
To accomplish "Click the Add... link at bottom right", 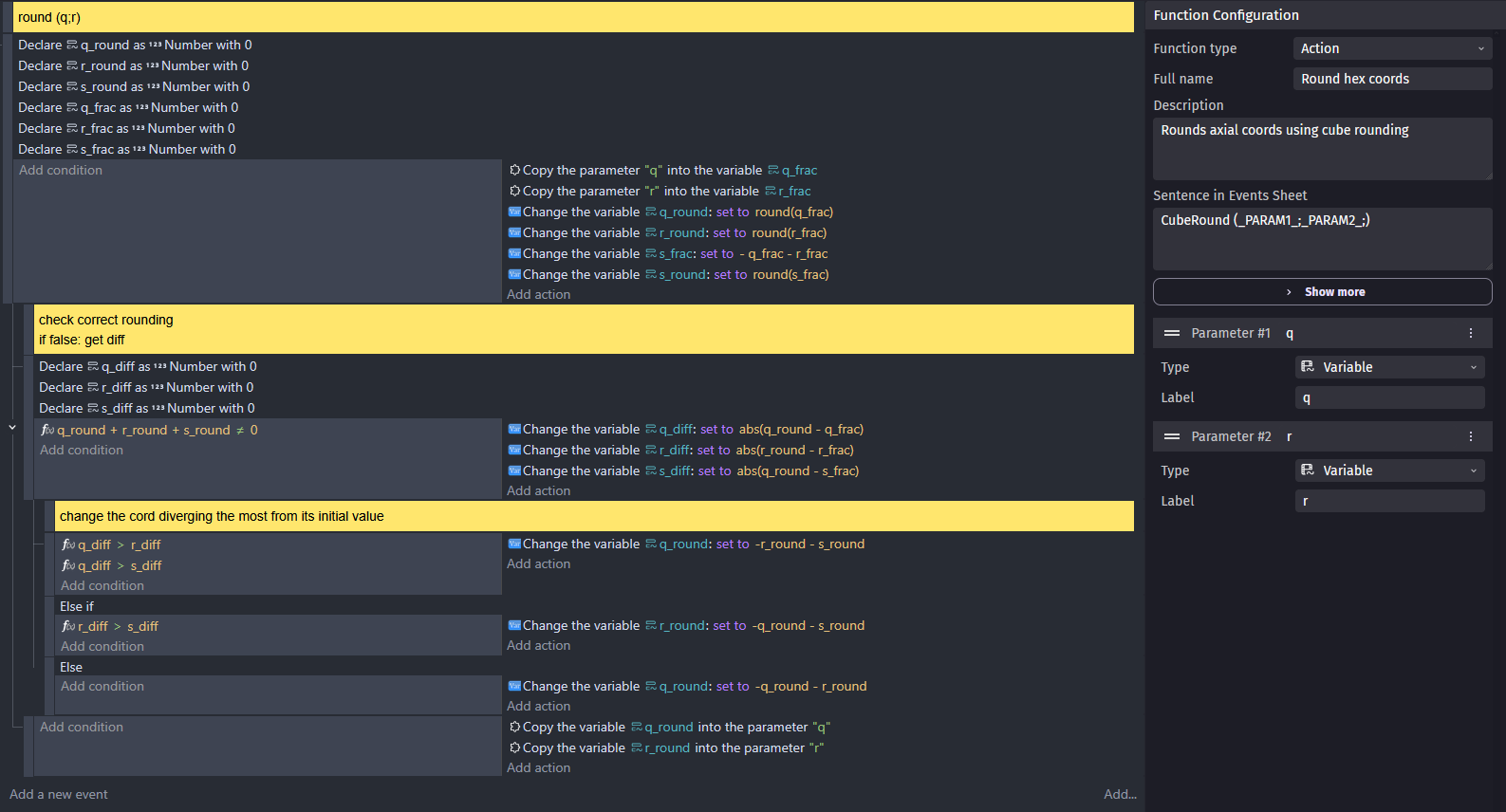I will [1119, 795].
